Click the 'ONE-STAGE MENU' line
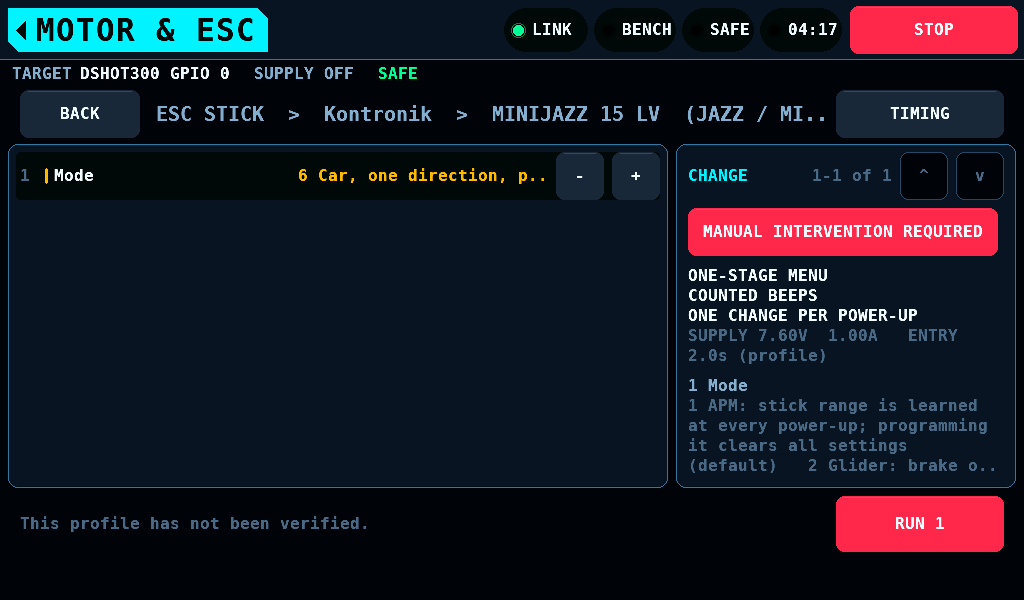 tap(758, 276)
